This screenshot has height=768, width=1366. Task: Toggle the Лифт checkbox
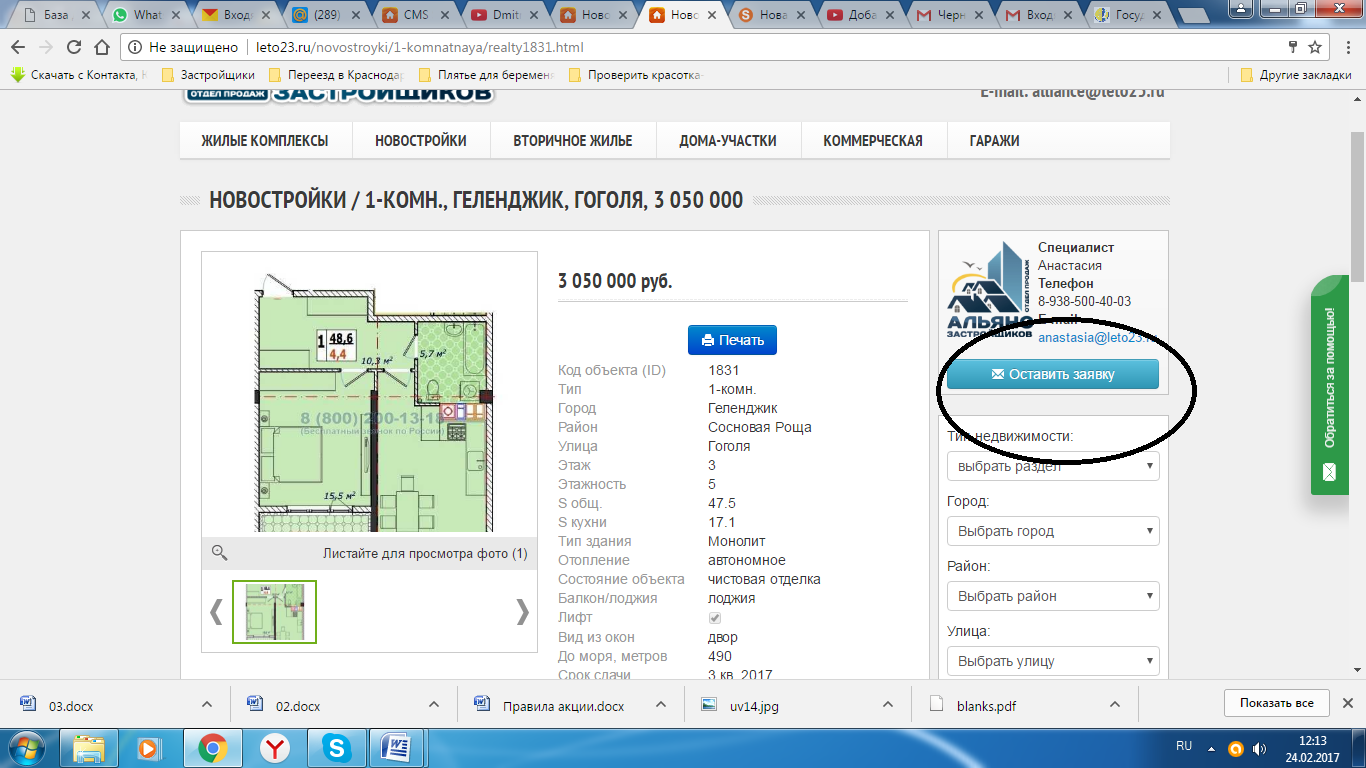[715, 618]
